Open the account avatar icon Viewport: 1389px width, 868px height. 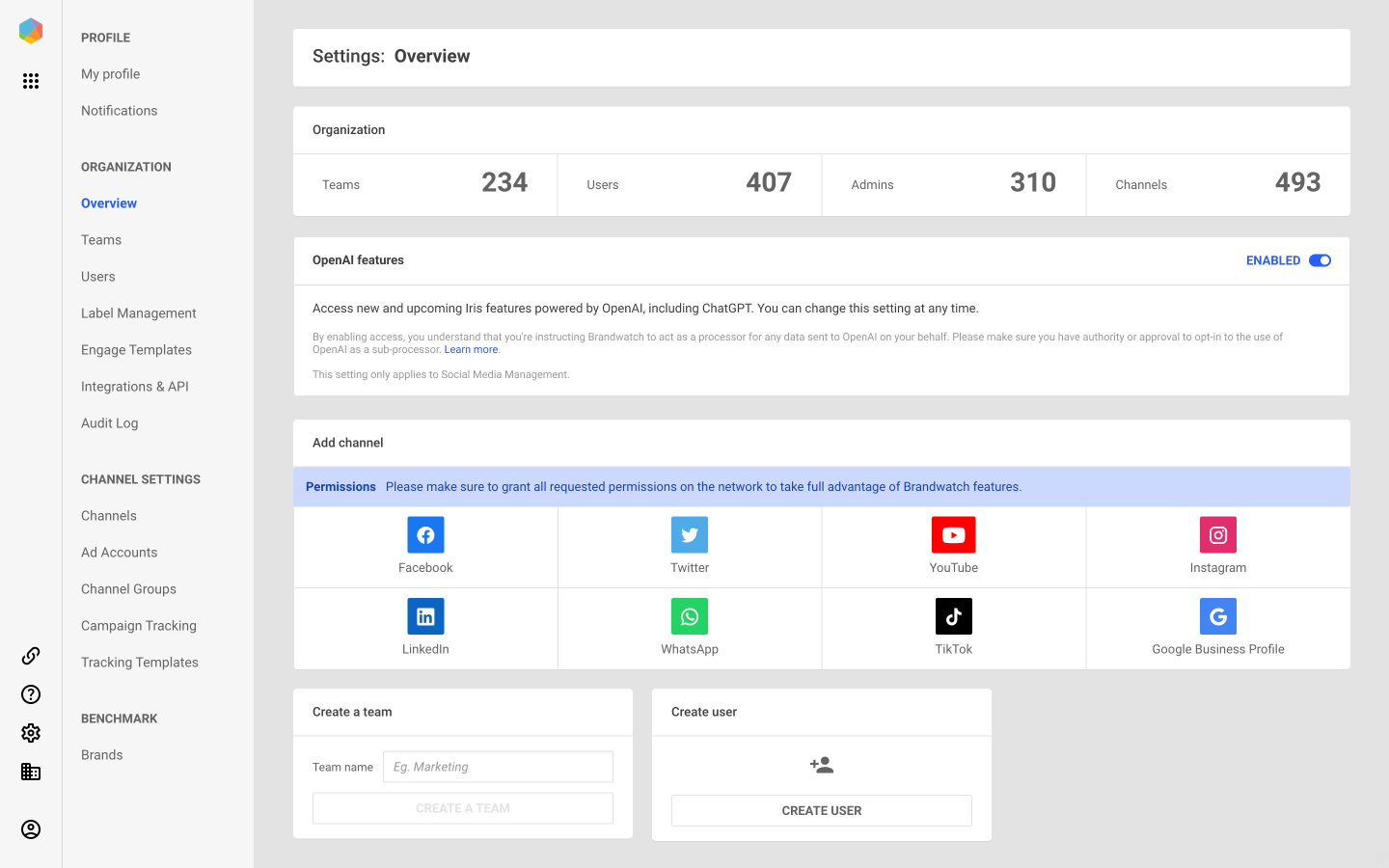pos(31,829)
